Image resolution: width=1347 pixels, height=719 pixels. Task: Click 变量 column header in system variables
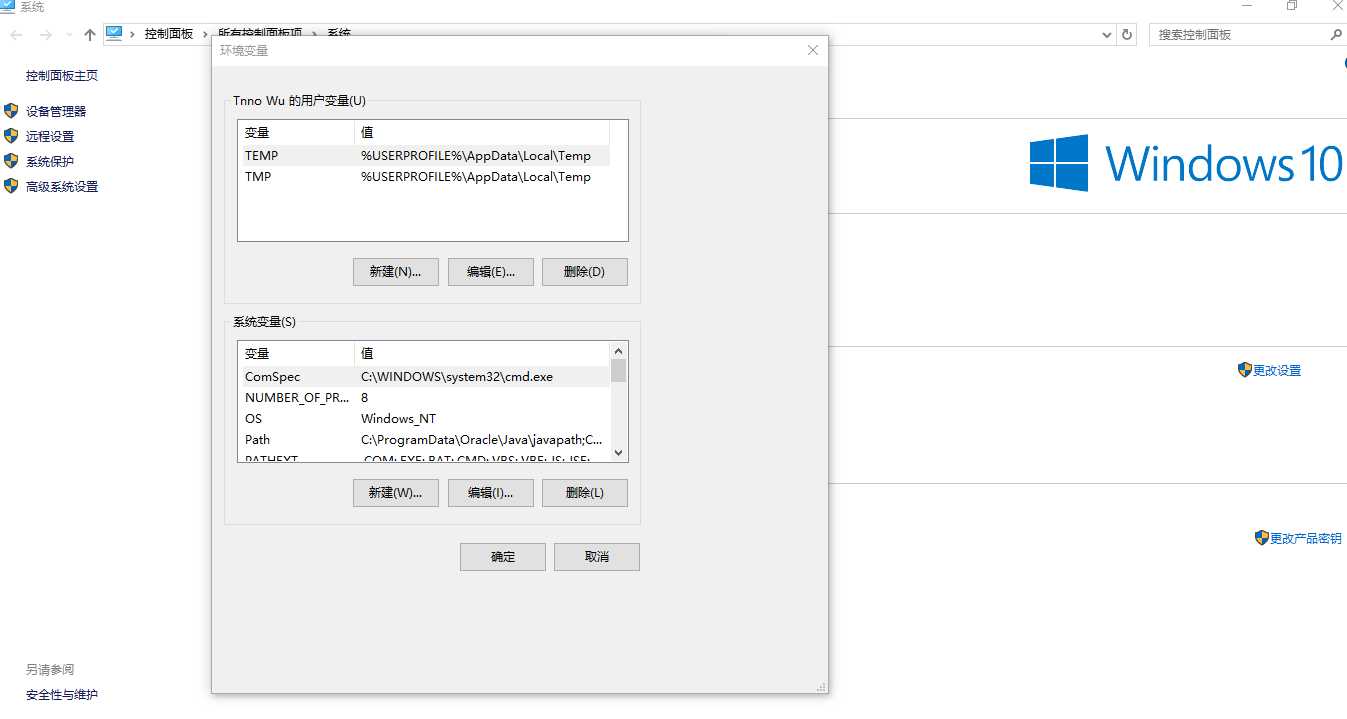coord(296,353)
